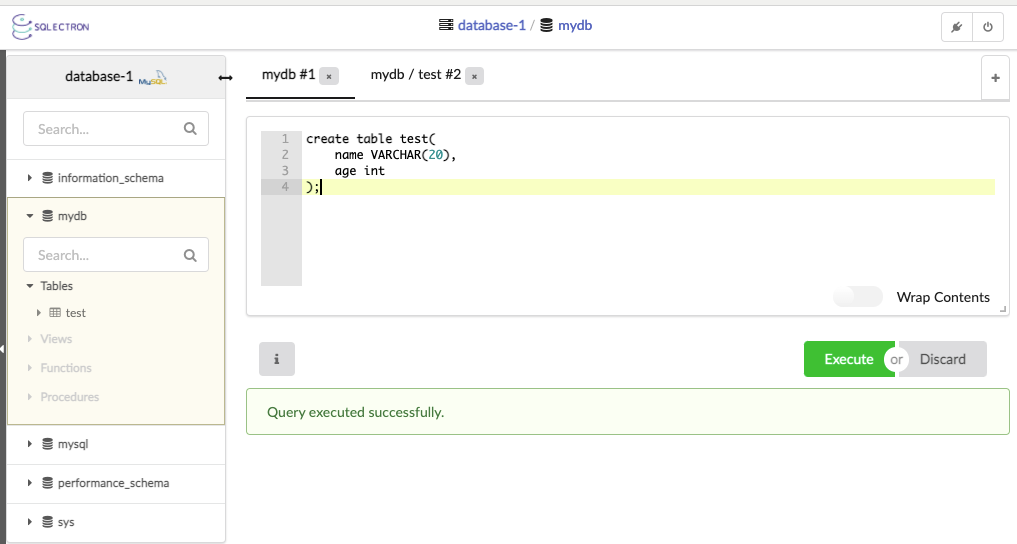Click the search icon in the mydb filter

pos(190,255)
